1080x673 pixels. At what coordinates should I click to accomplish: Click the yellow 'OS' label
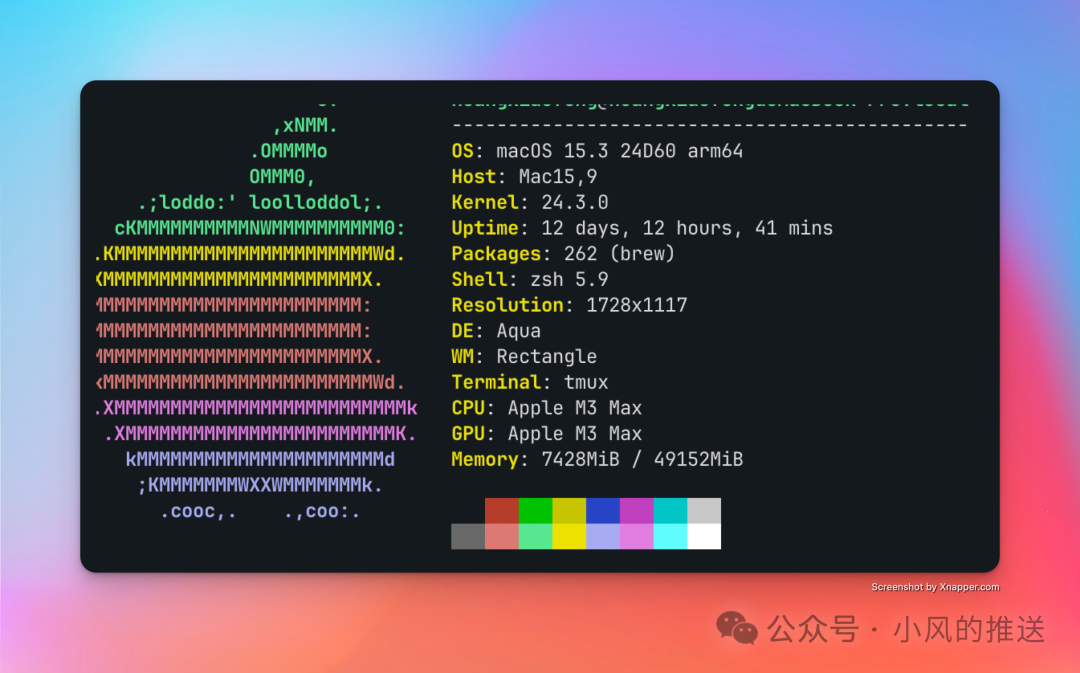pyautogui.click(x=462, y=151)
